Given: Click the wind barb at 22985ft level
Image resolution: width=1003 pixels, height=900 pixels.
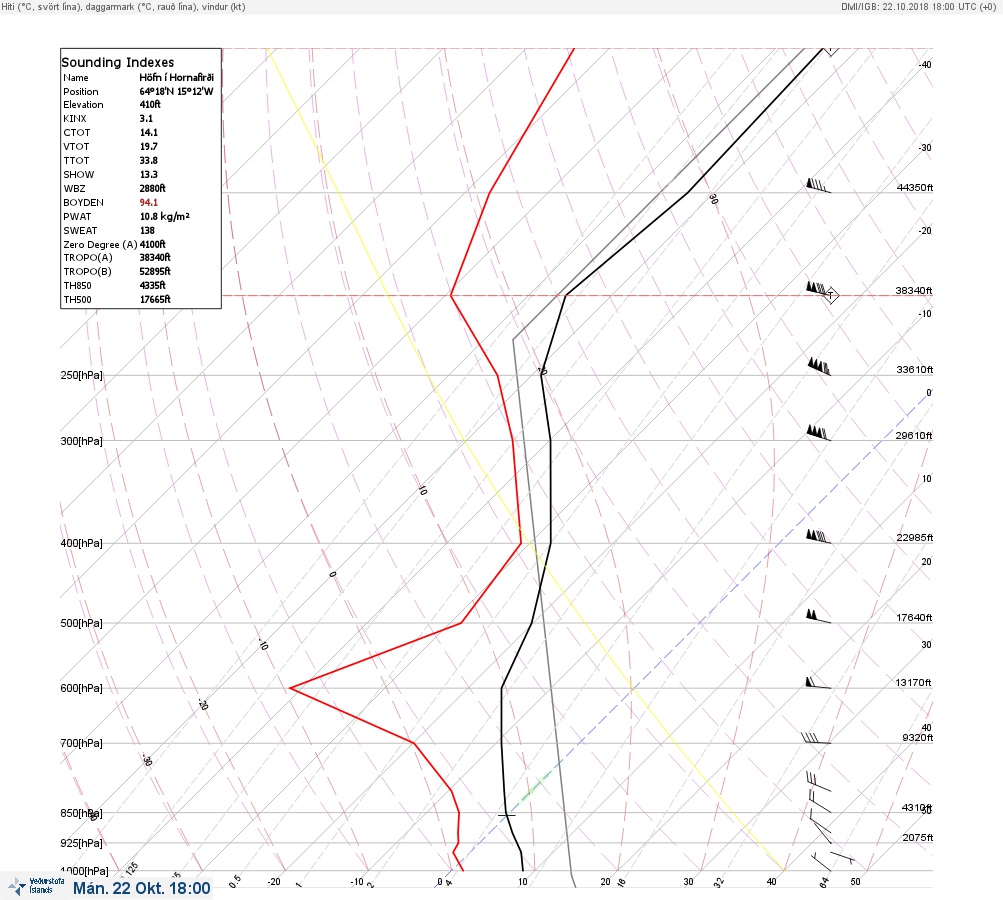Looking at the screenshot, I should tap(819, 537).
